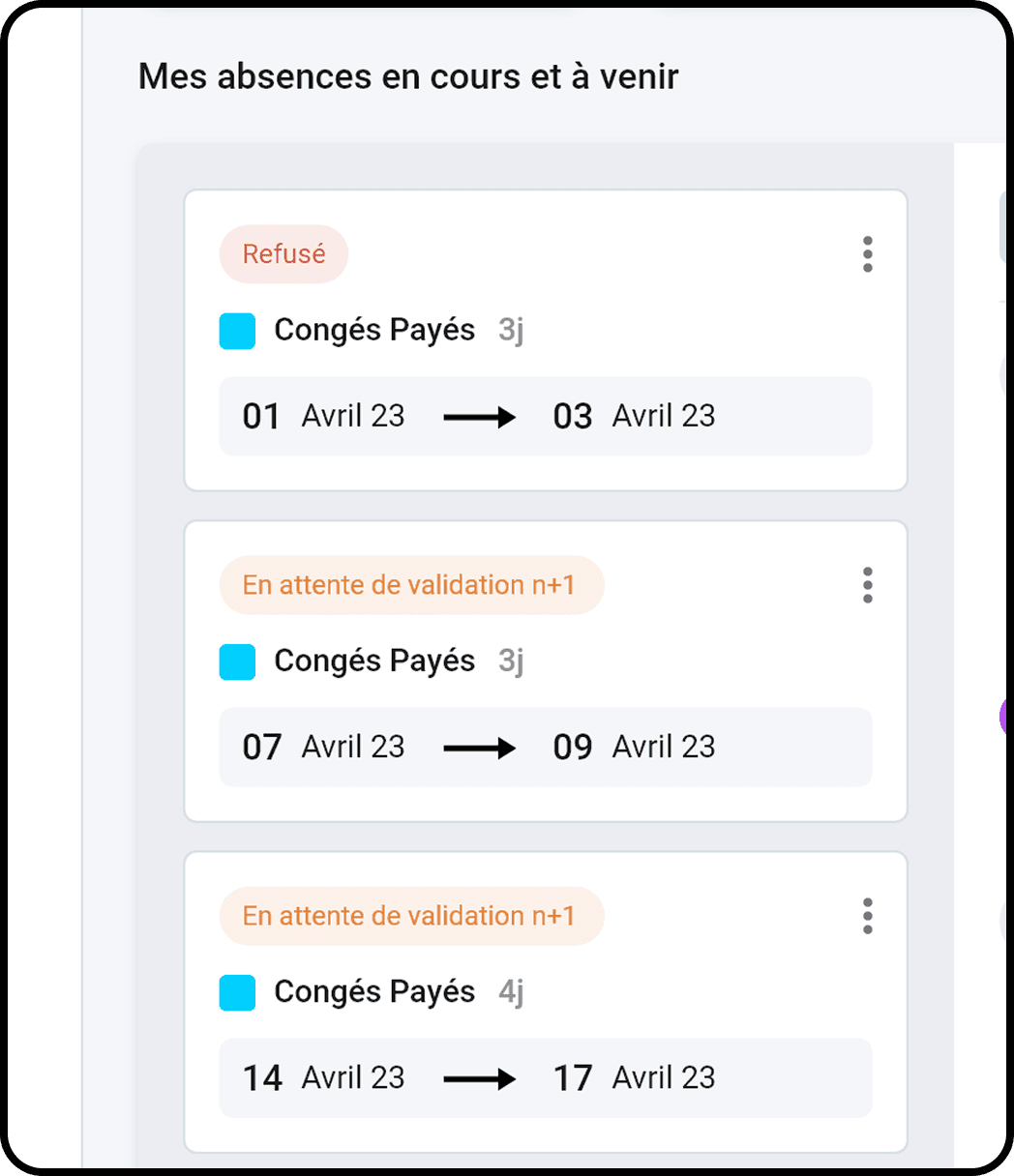
Task: Select the end date 09 Avril 23
Action: coord(634,748)
